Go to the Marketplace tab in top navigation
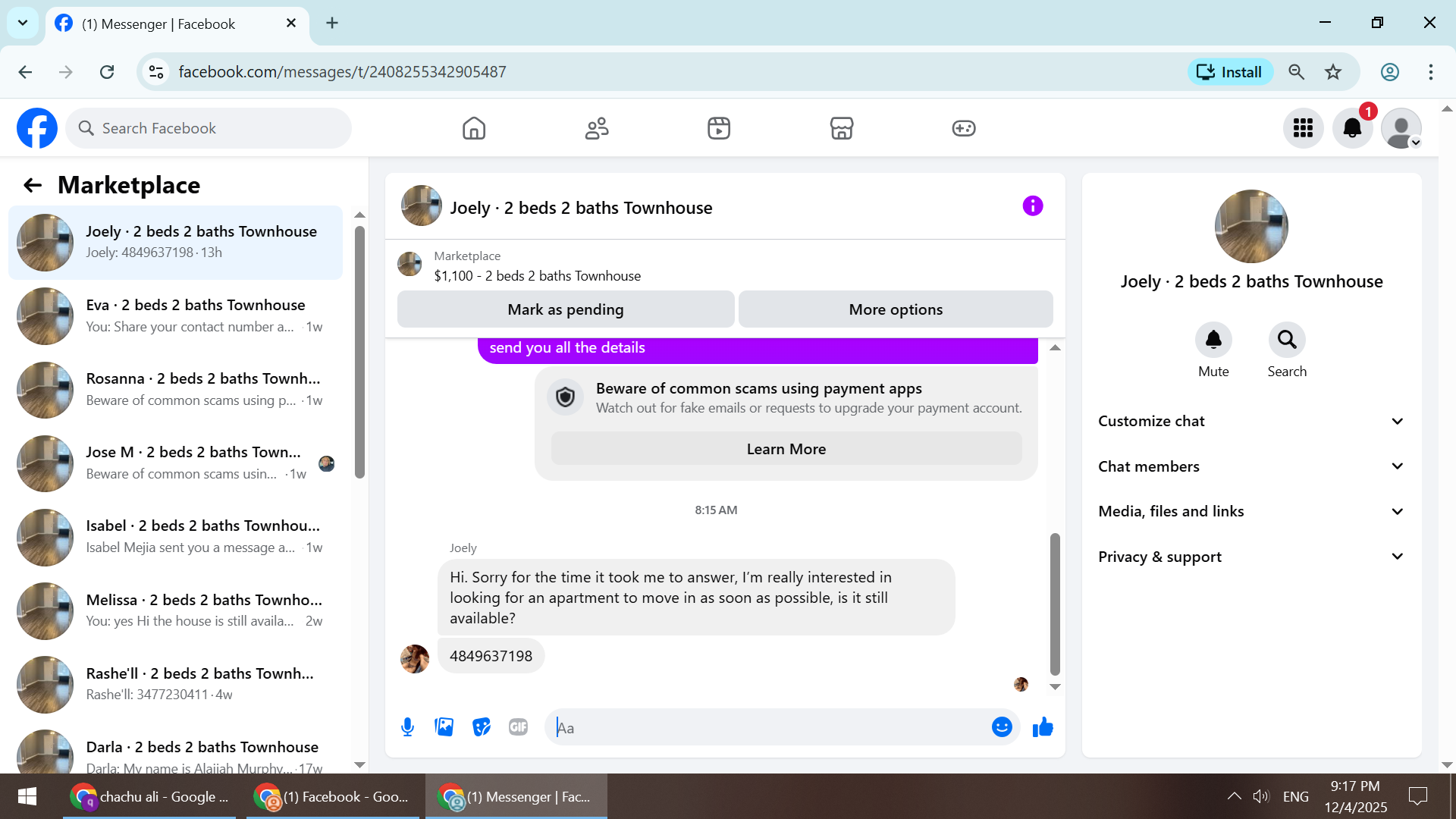 pos(842,128)
